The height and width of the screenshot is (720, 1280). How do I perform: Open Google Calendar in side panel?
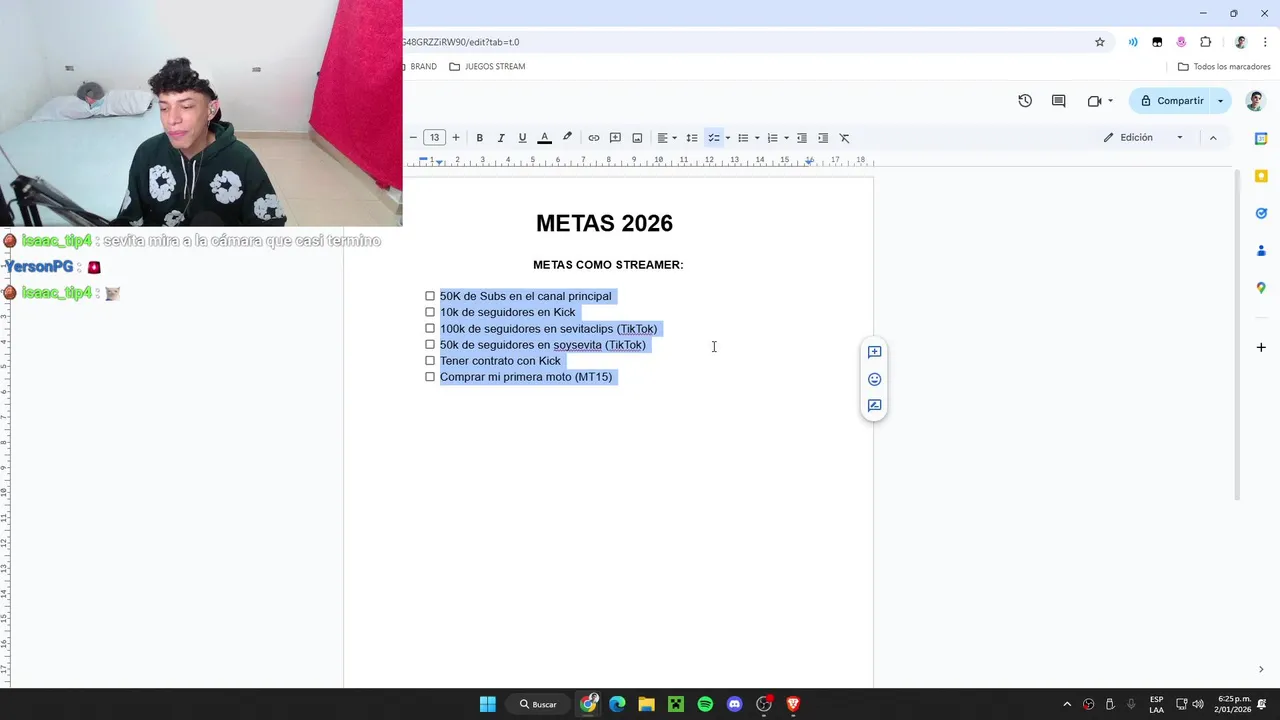click(1261, 139)
